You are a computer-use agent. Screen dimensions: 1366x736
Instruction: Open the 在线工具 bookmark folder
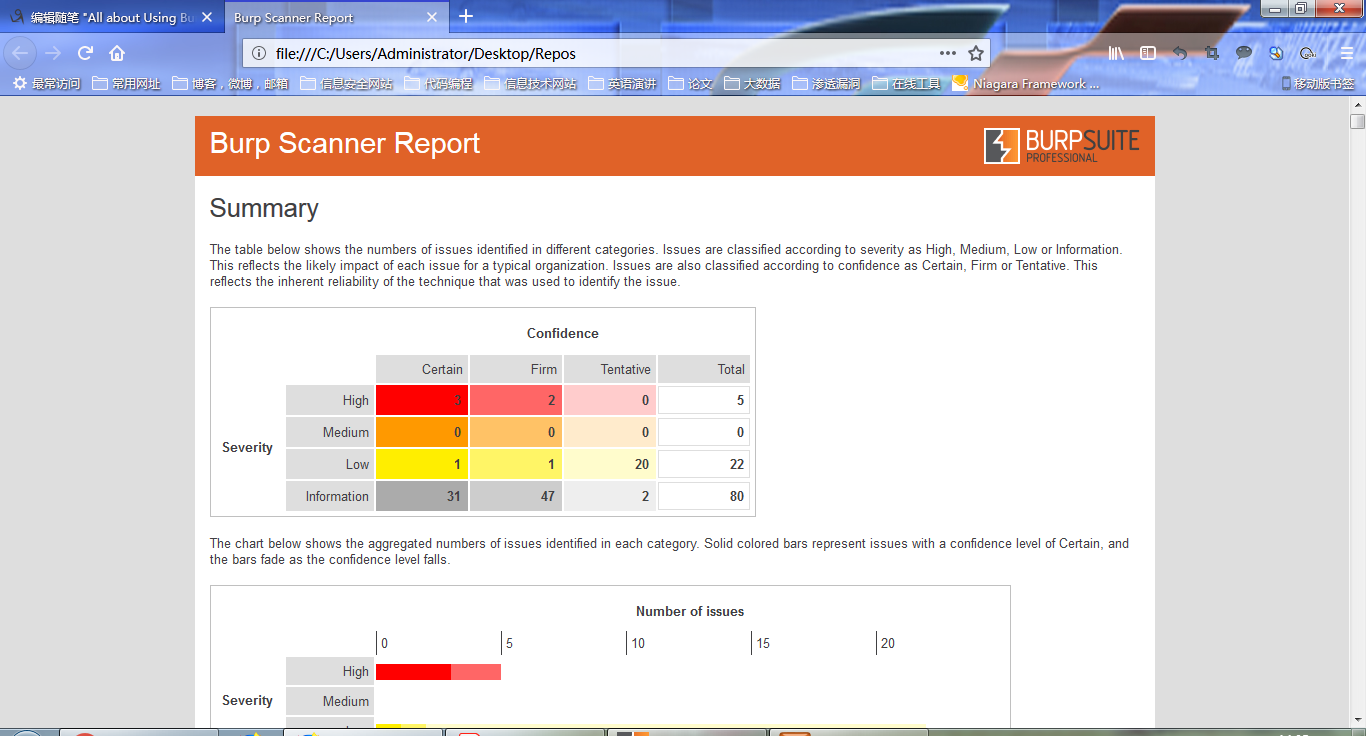(906, 84)
